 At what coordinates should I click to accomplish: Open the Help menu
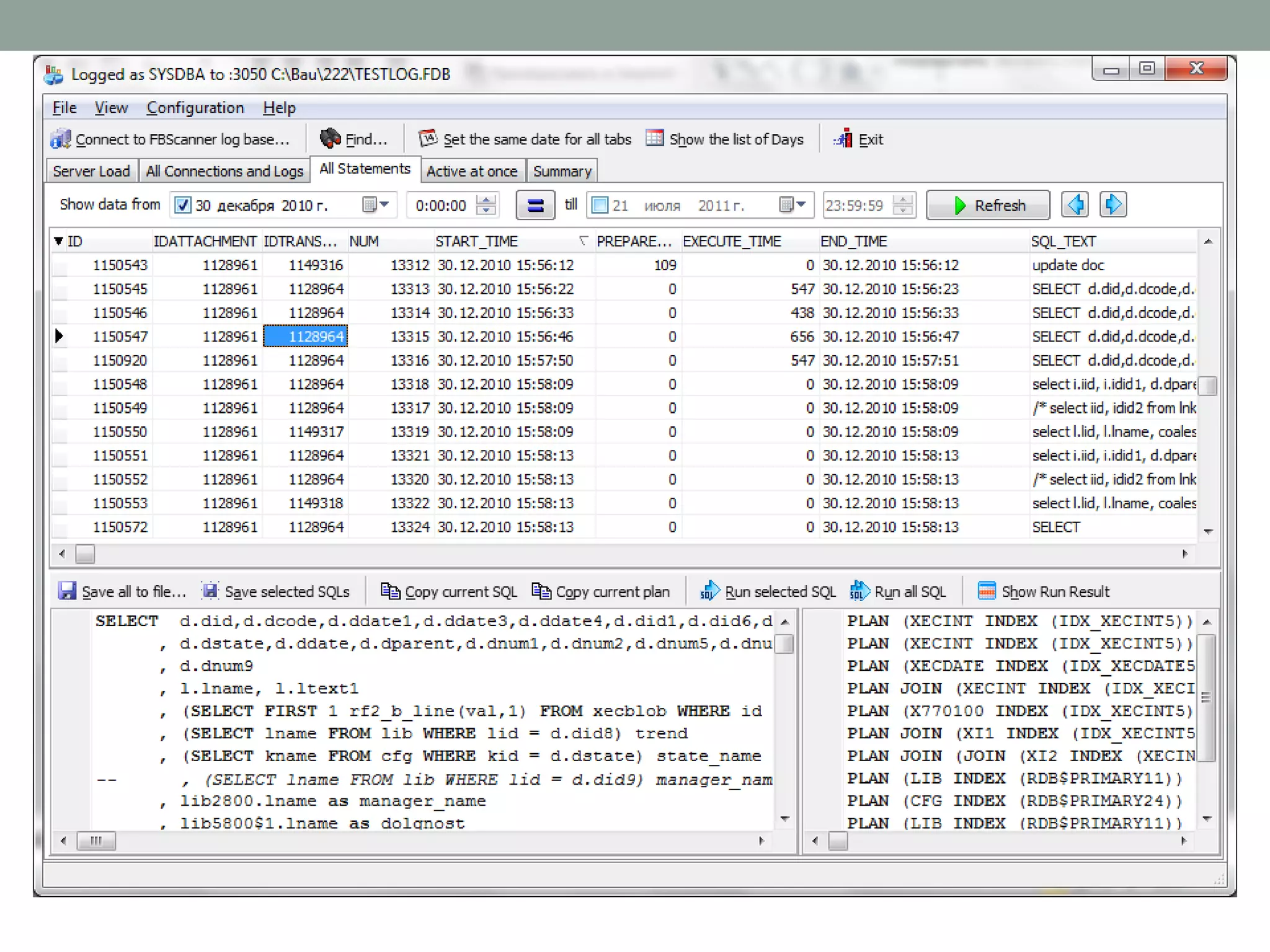pos(279,108)
